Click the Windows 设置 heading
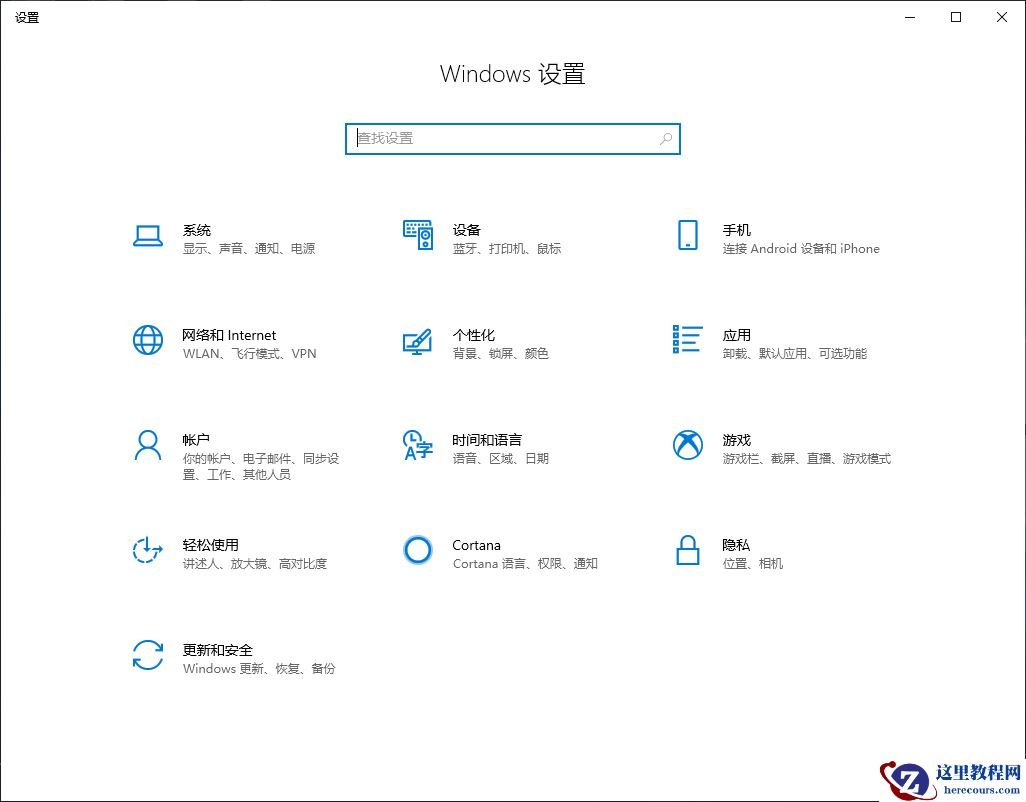The image size is (1026, 802). pyautogui.click(x=512, y=74)
